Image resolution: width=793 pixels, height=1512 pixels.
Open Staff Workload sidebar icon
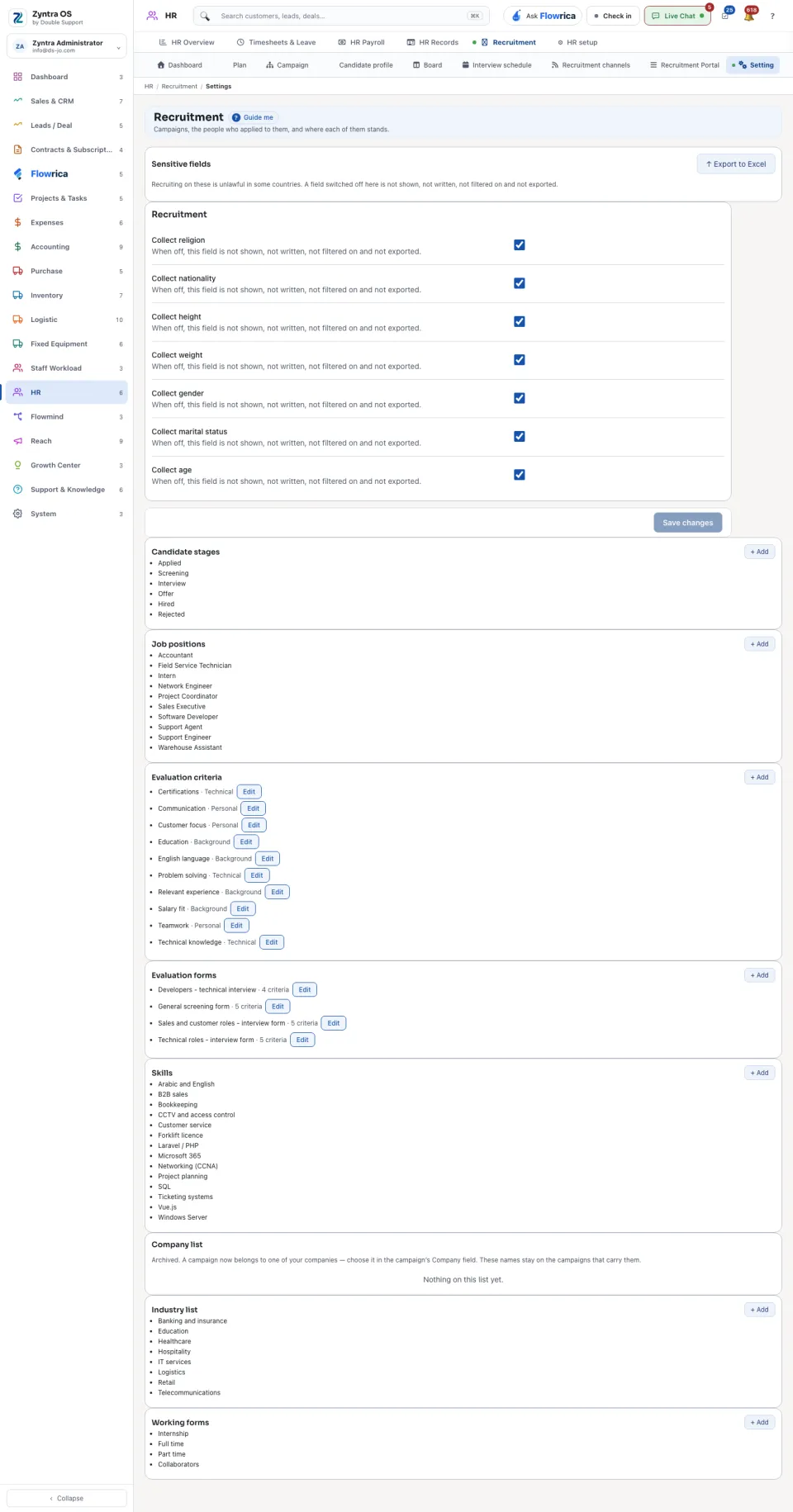click(x=17, y=368)
